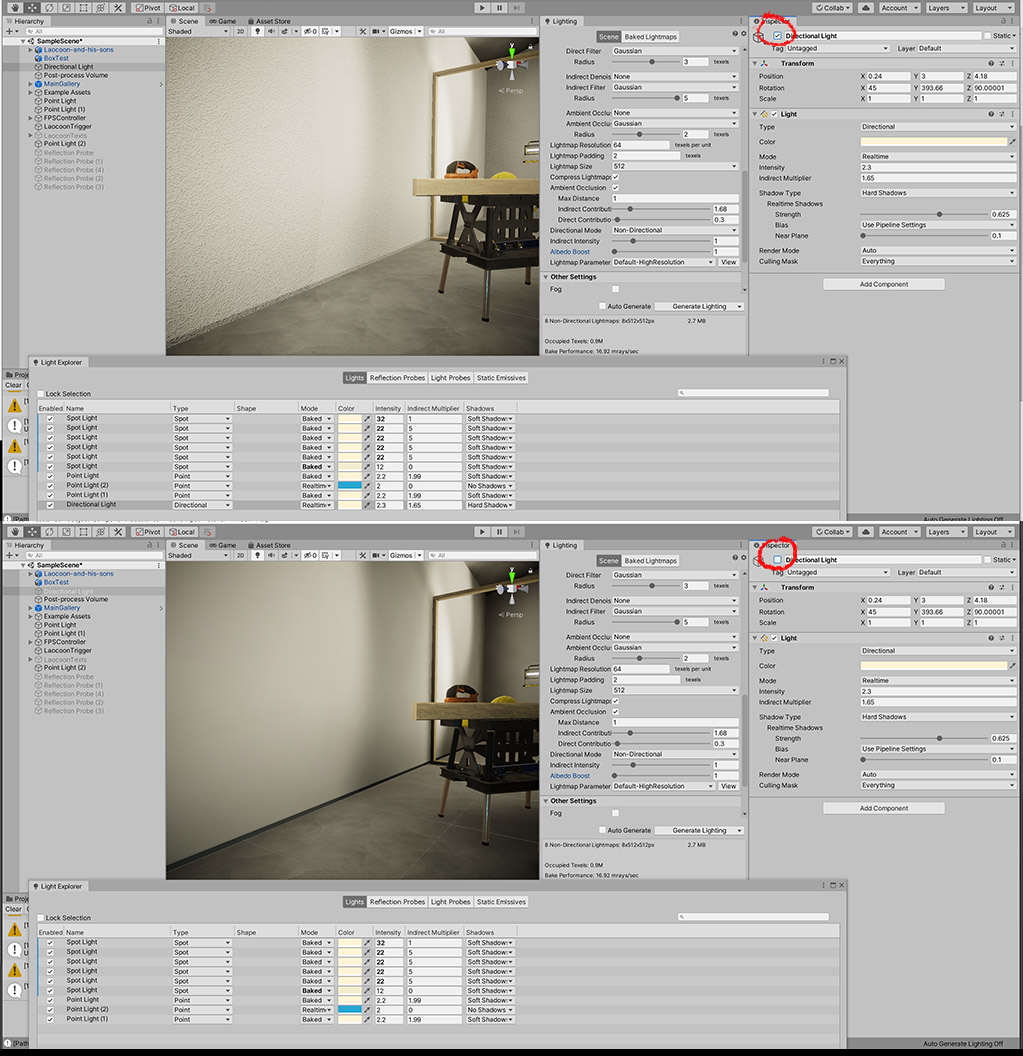The width and height of the screenshot is (1023, 1056).
Task: Click the Add Component button in the Inspector
Action: click(x=883, y=283)
